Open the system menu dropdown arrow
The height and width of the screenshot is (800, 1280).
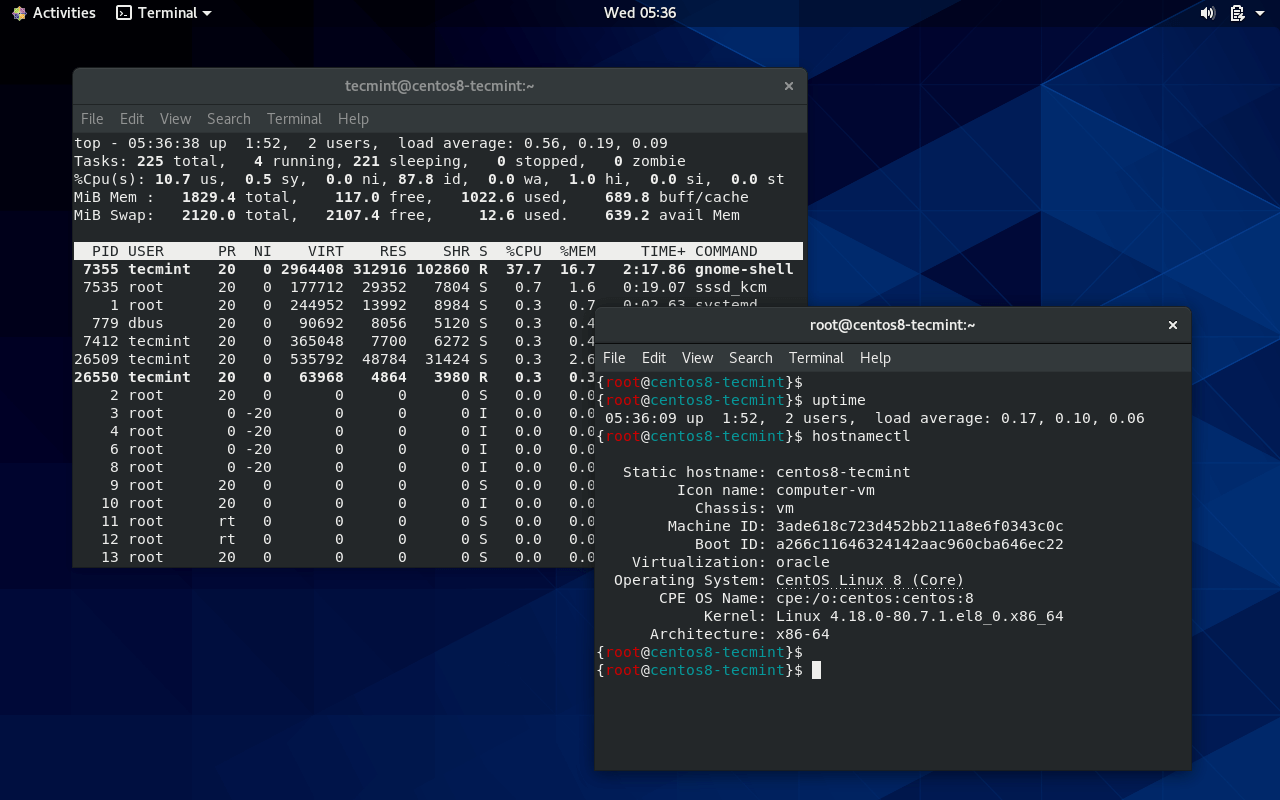pos(1259,13)
